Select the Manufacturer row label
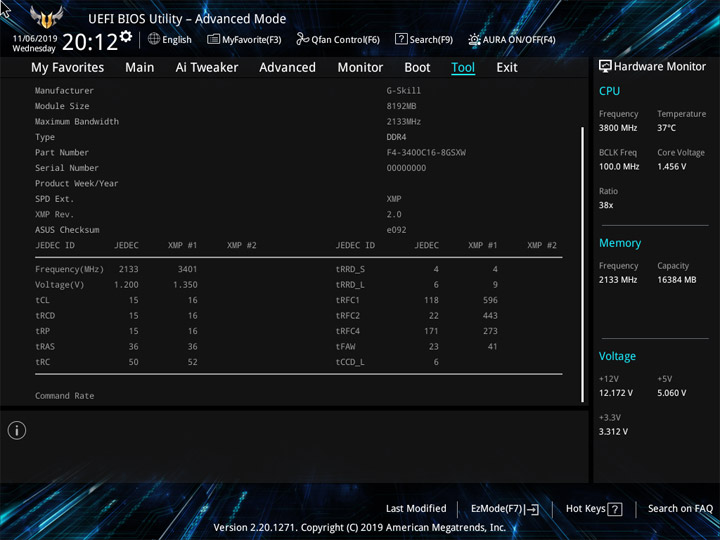Viewport: 720px width, 540px height. pos(64,90)
